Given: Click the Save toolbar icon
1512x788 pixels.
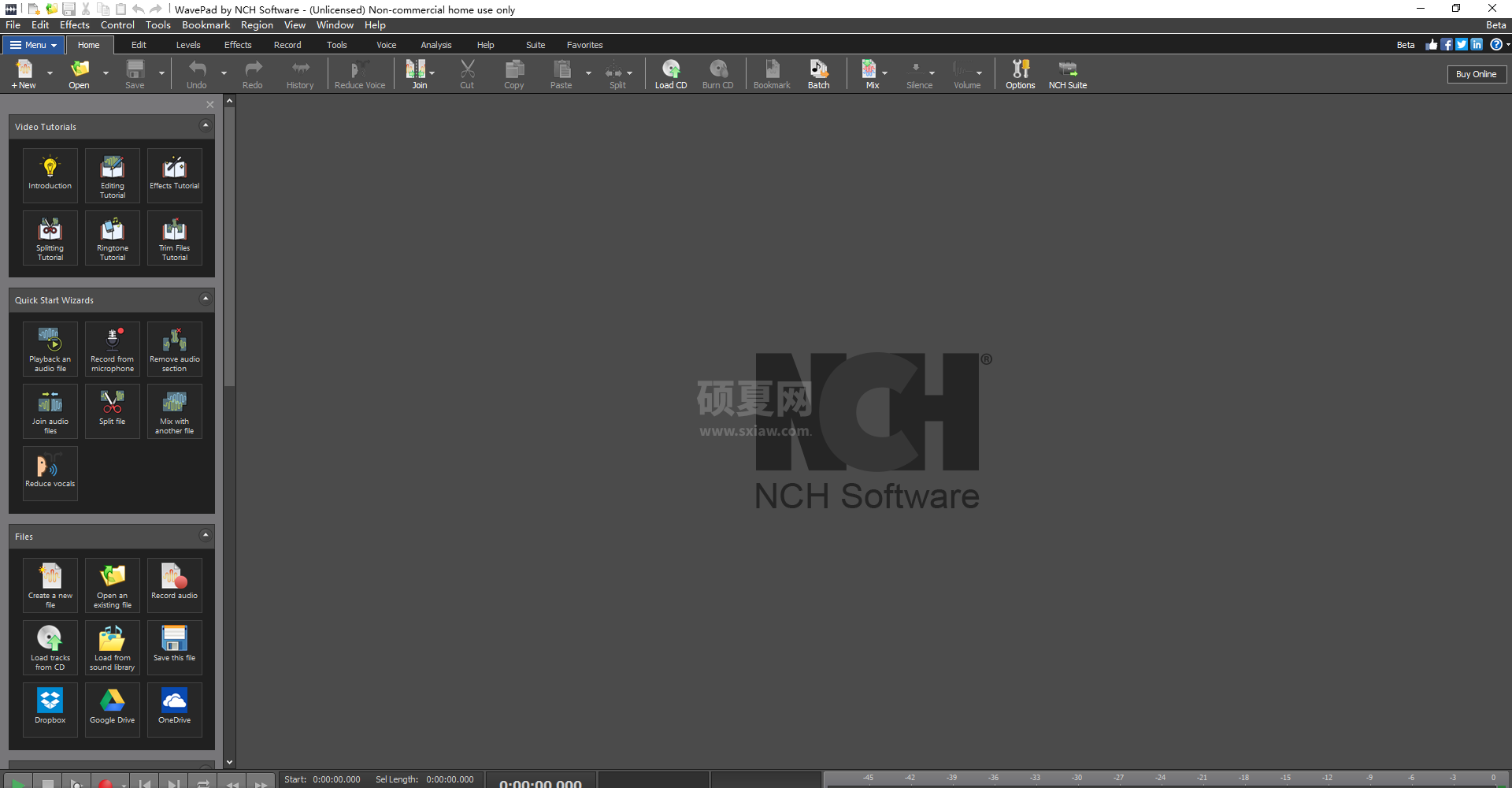Looking at the screenshot, I should tap(135, 74).
